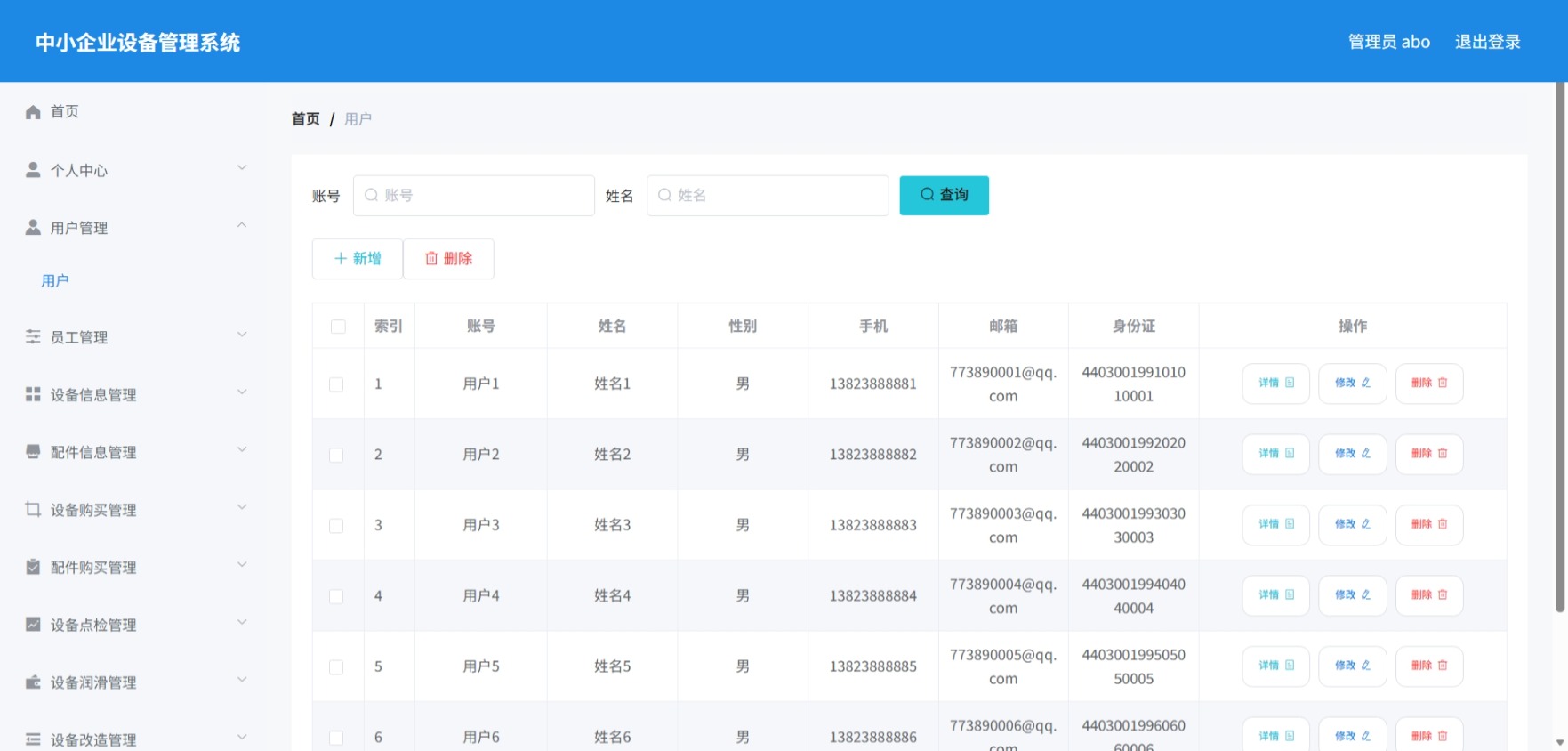Click the magnifier icon in 姓名 search field
This screenshot has width=1568, height=751.
(x=664, y=195)
